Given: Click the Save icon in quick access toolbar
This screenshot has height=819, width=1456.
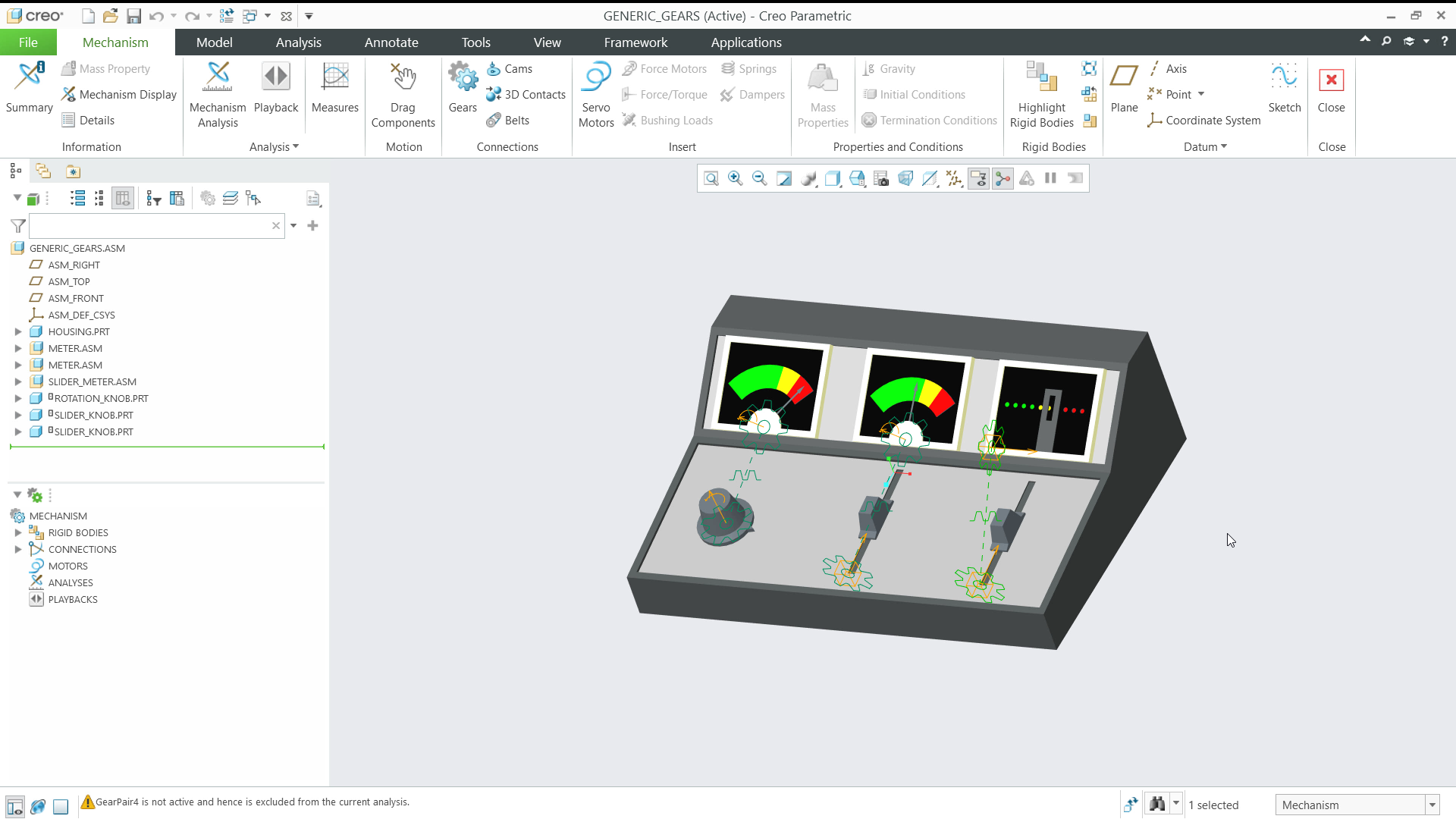Looking at the screenshot, I should point(133,16).
